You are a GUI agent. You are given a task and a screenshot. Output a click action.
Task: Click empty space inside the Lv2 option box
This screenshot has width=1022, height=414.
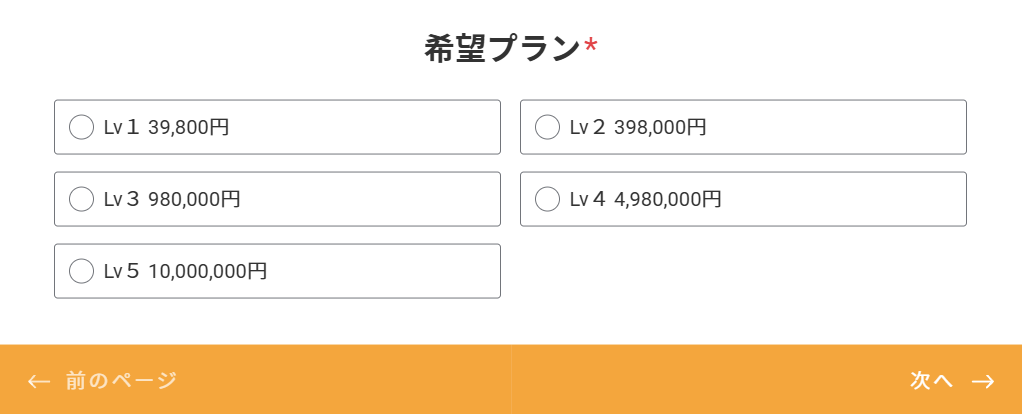(850, 127)
